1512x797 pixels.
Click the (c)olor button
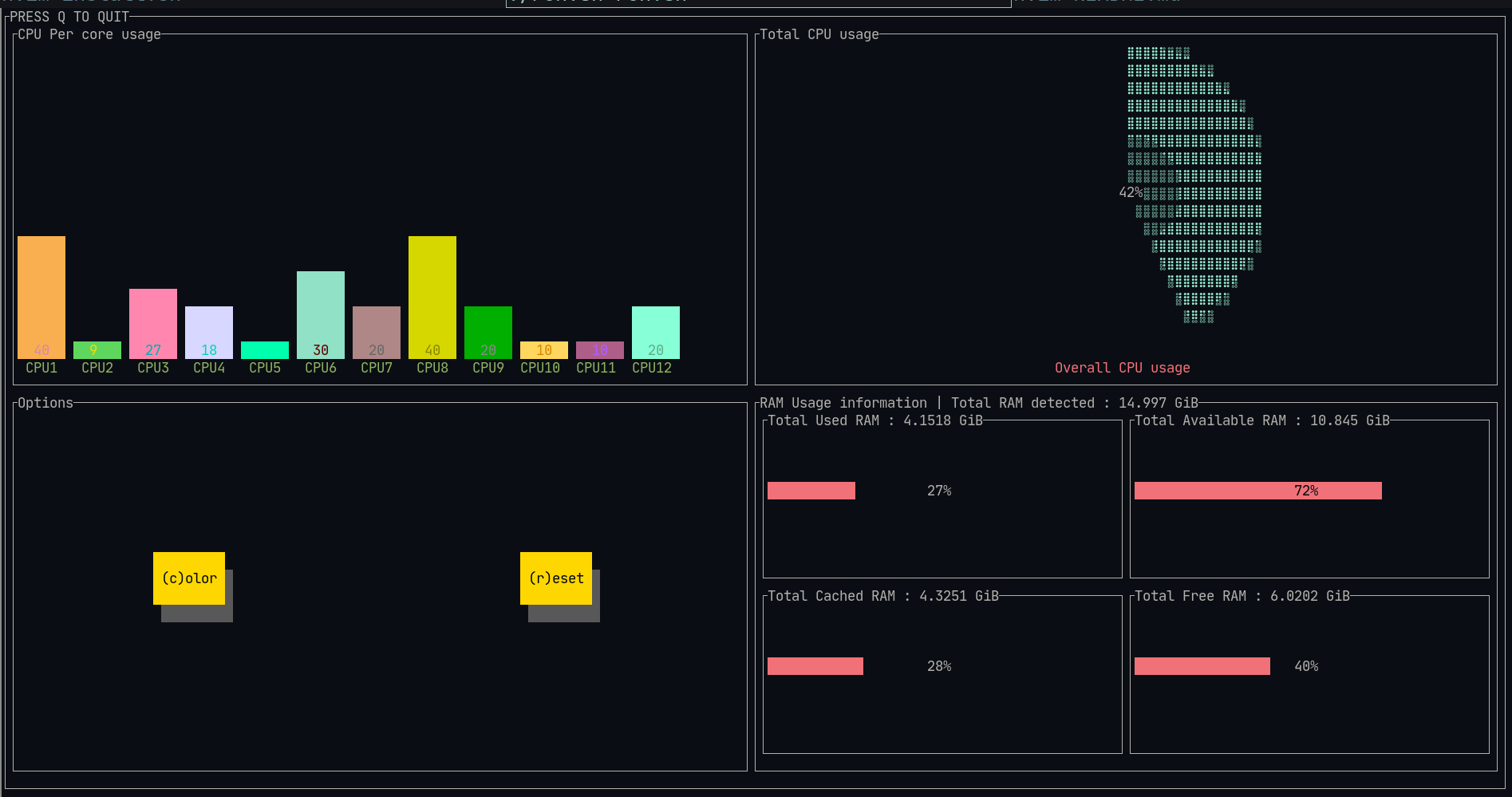(x=189, y=578)
